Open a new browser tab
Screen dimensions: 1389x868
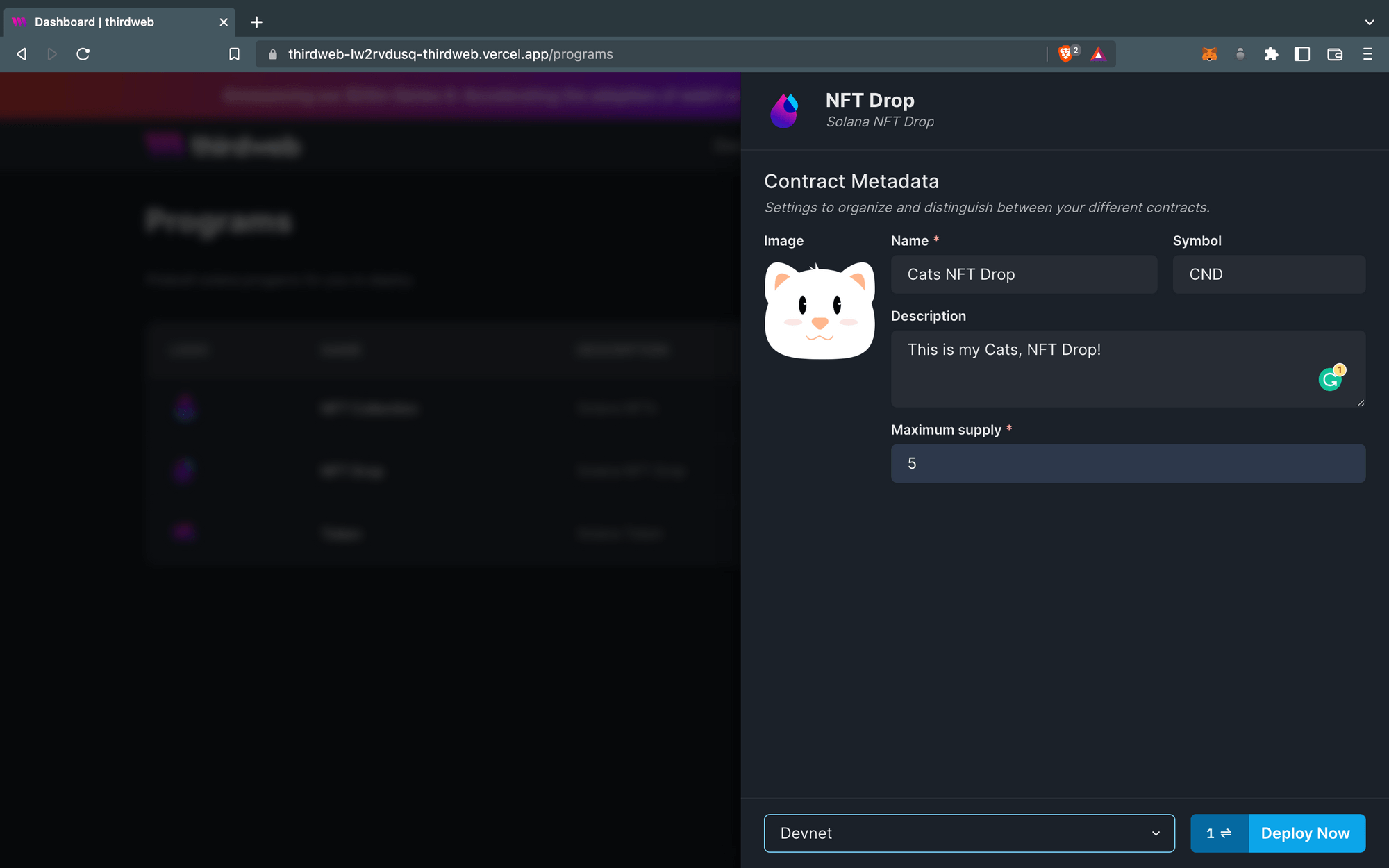(x=256, y=22)
